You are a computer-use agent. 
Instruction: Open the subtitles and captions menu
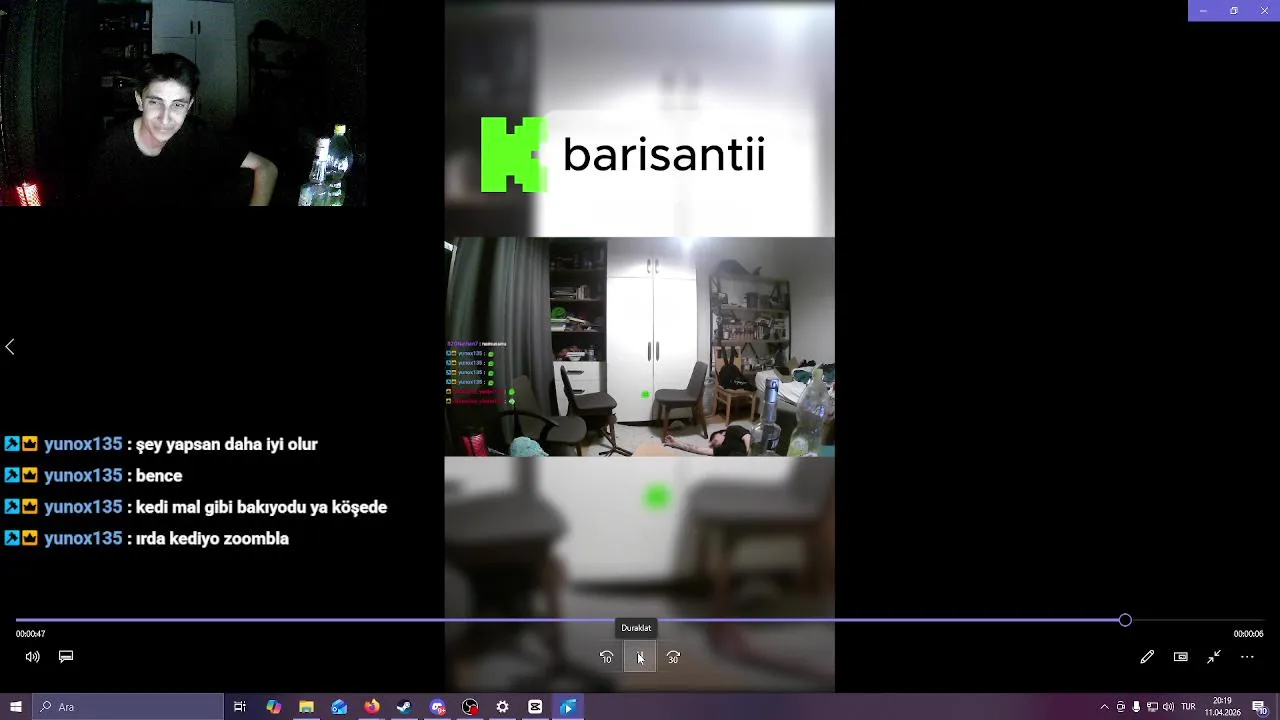tap(66, 657)
